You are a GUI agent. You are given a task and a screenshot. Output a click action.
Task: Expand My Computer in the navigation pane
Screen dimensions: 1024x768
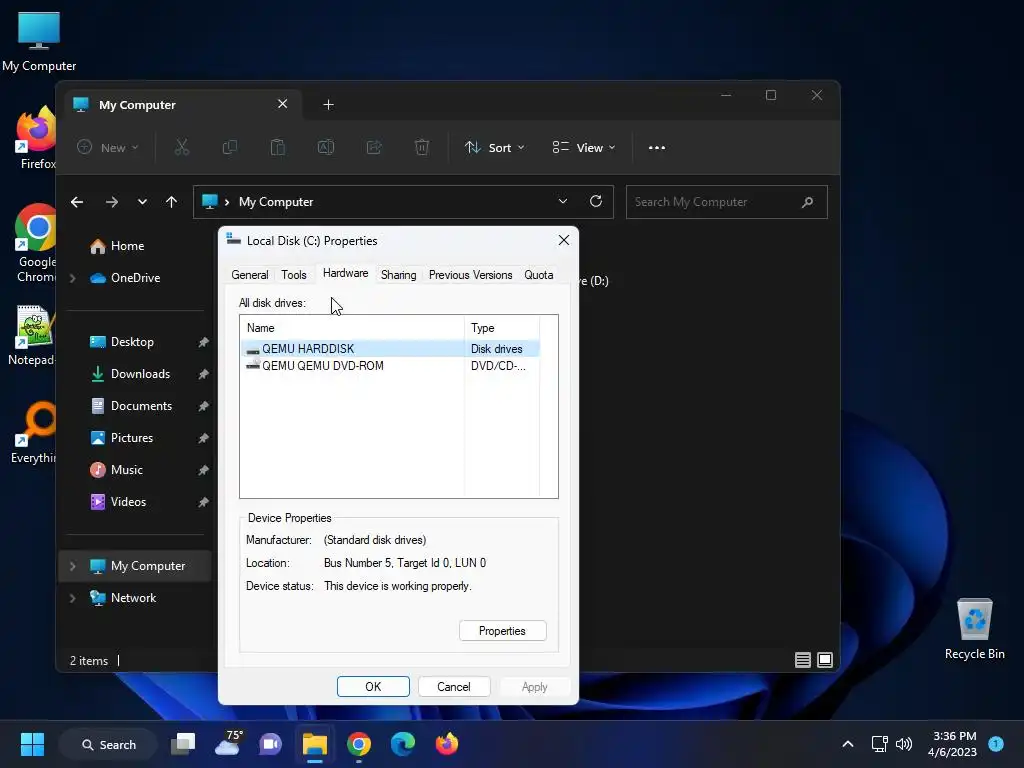coord(72,566)
